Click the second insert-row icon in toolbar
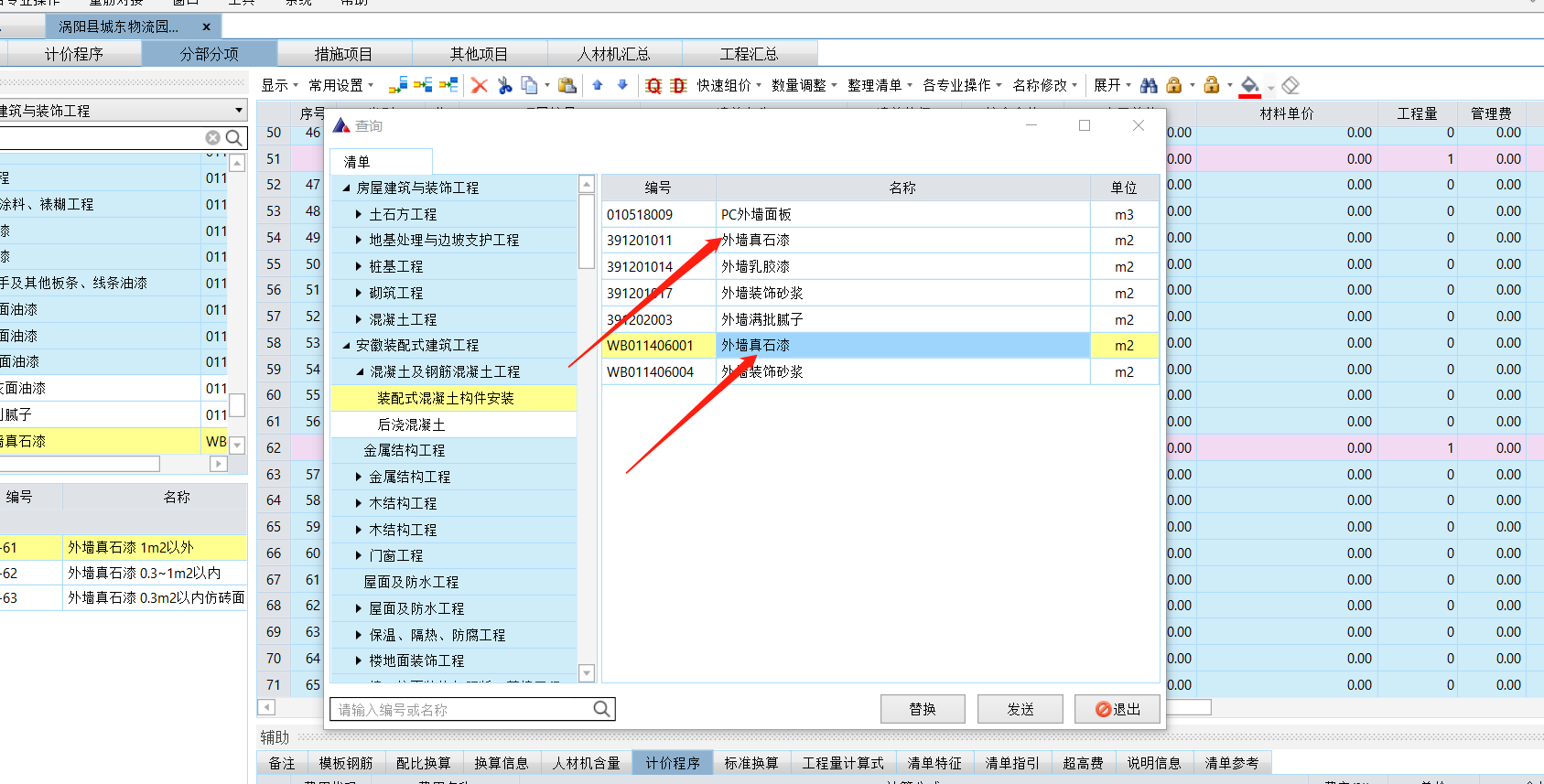The image size is (1544, 784). tap(423, 85)
